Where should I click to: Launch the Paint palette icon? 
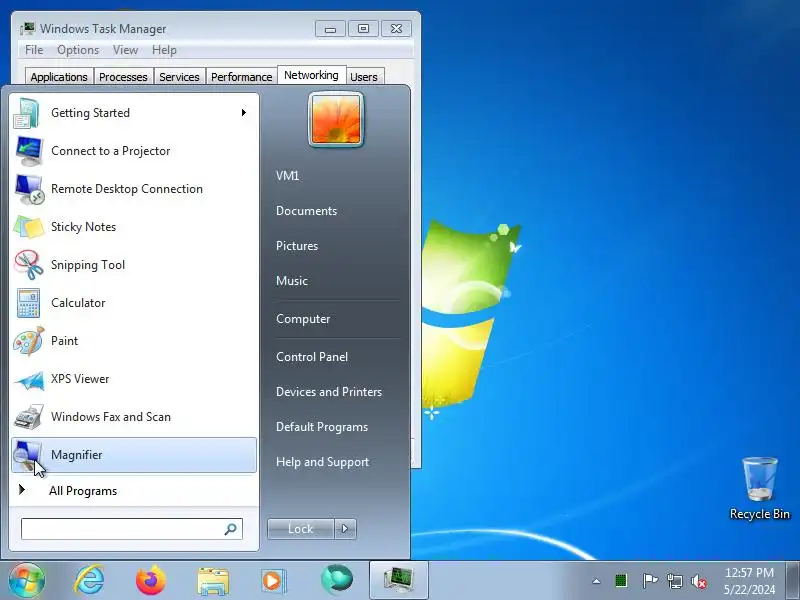point(29,341)
